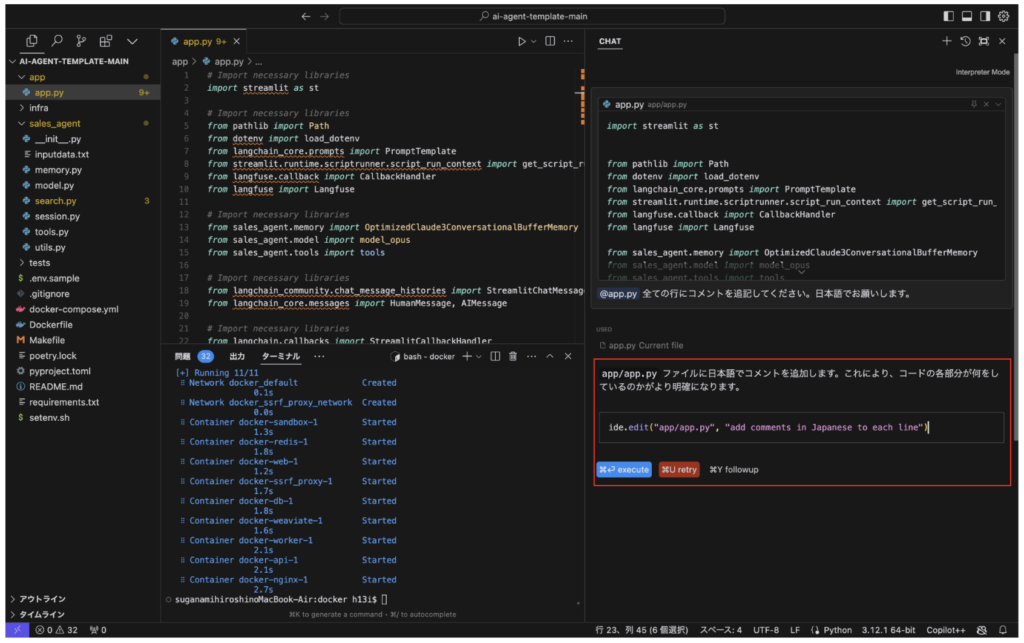The image size is (1024, 643).
Task: Open the Extensions view icon
Action: point(106,41)
